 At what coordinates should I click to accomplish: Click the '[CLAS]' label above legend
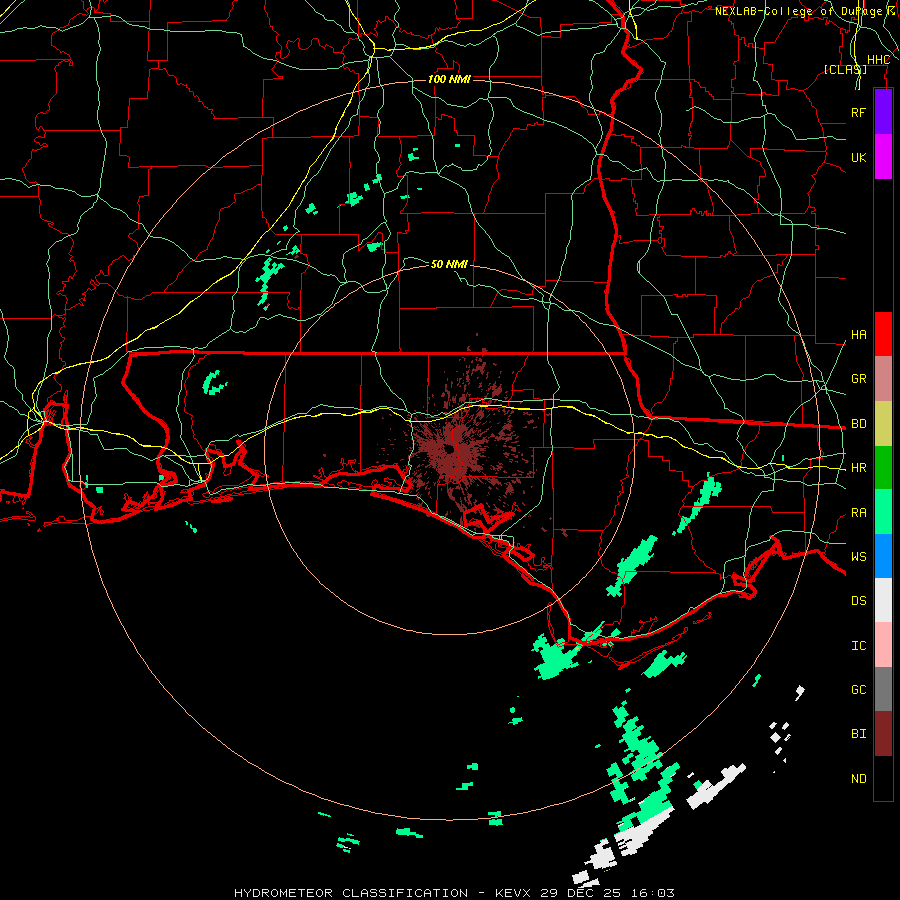tap(845, 69)
